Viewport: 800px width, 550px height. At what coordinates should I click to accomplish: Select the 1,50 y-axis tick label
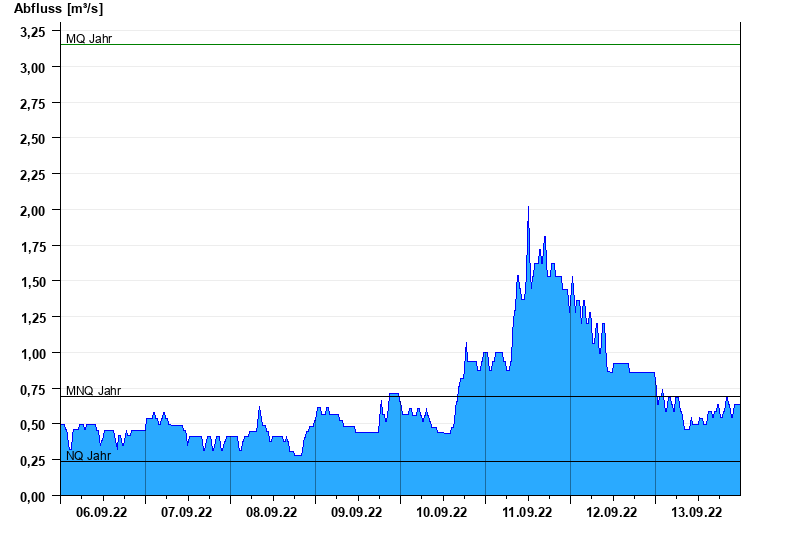[x=33, y=282]
